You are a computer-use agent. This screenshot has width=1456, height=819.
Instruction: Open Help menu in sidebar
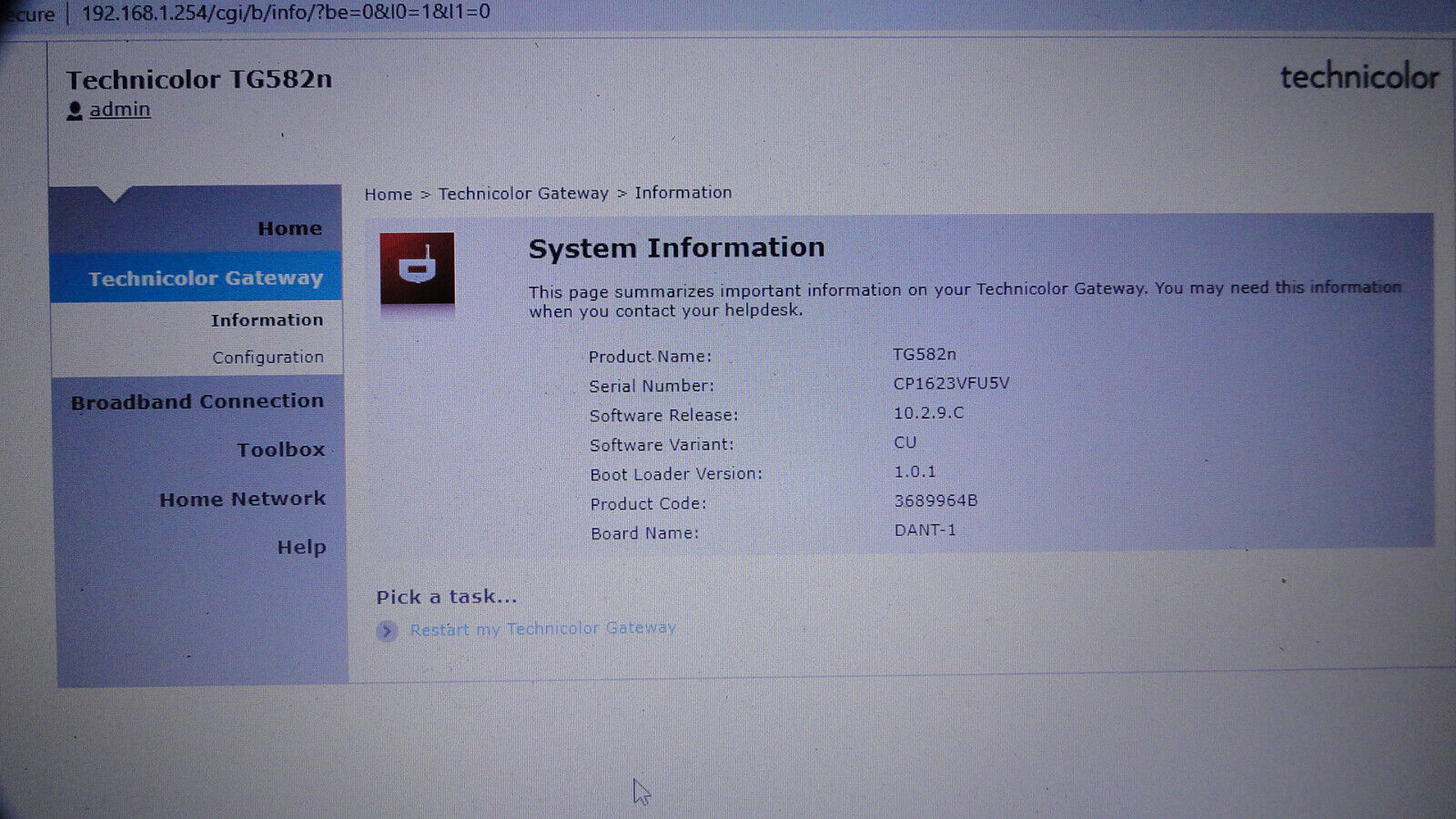301,547
